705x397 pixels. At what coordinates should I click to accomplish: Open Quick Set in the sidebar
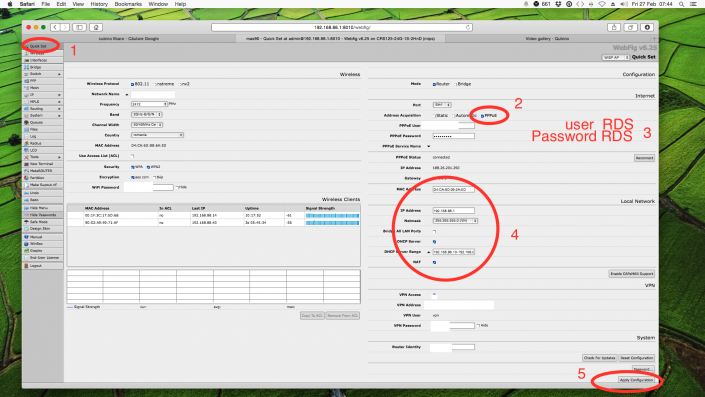tap(43, 46)
